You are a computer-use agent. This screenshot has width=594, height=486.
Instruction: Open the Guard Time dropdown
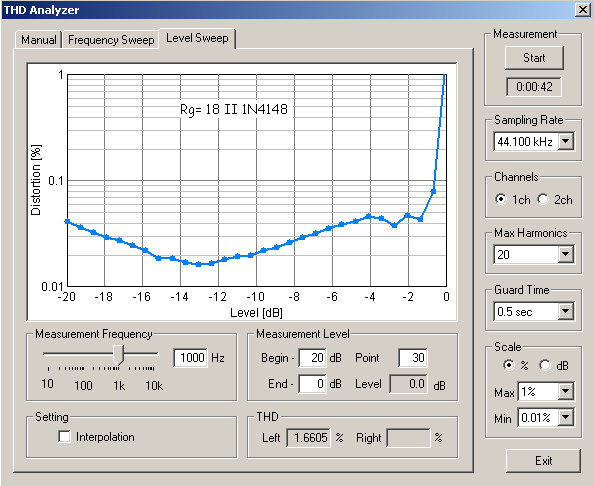566,311
